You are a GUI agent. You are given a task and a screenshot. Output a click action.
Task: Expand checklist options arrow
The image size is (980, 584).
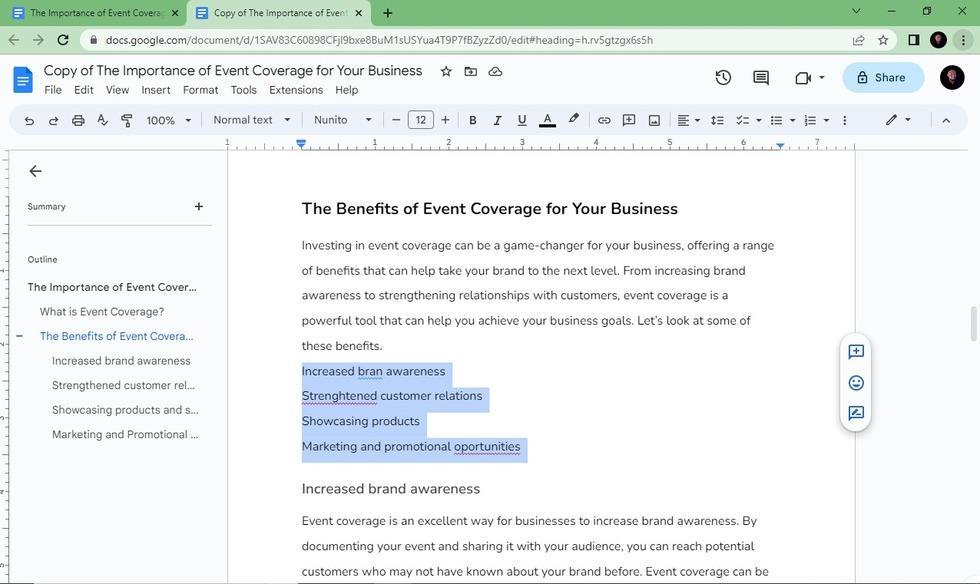pos(759,120)
